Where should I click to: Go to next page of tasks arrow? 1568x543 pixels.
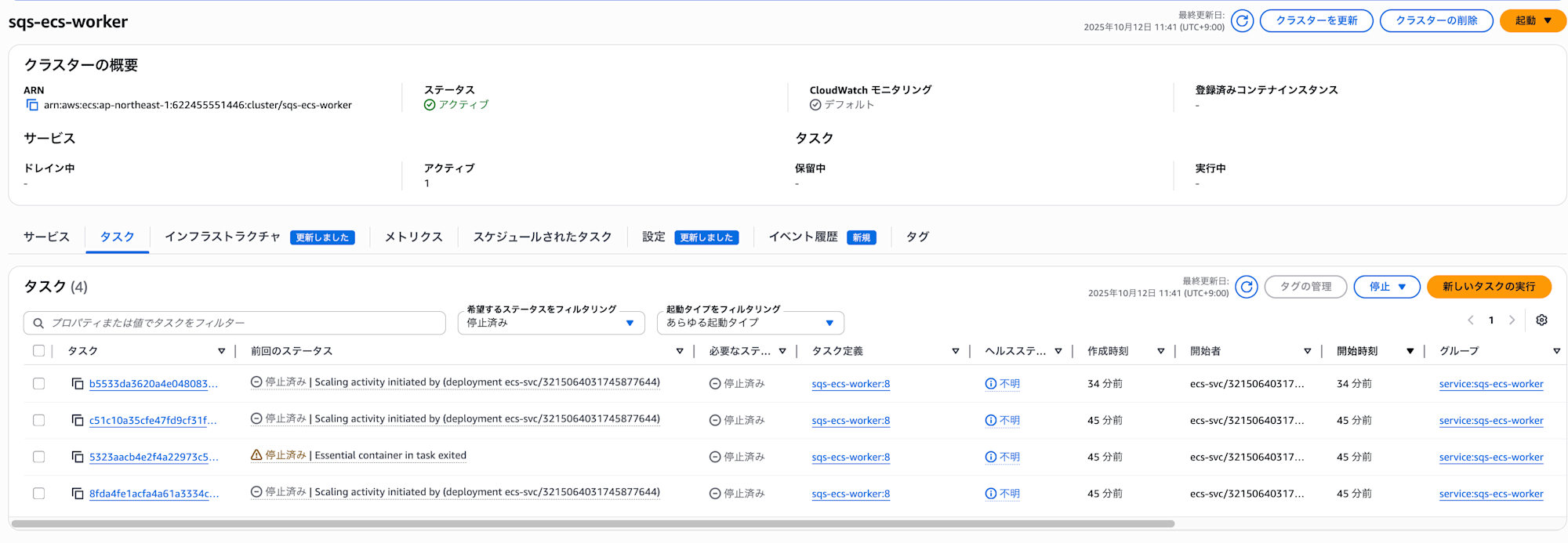(x=1512, y=320)
